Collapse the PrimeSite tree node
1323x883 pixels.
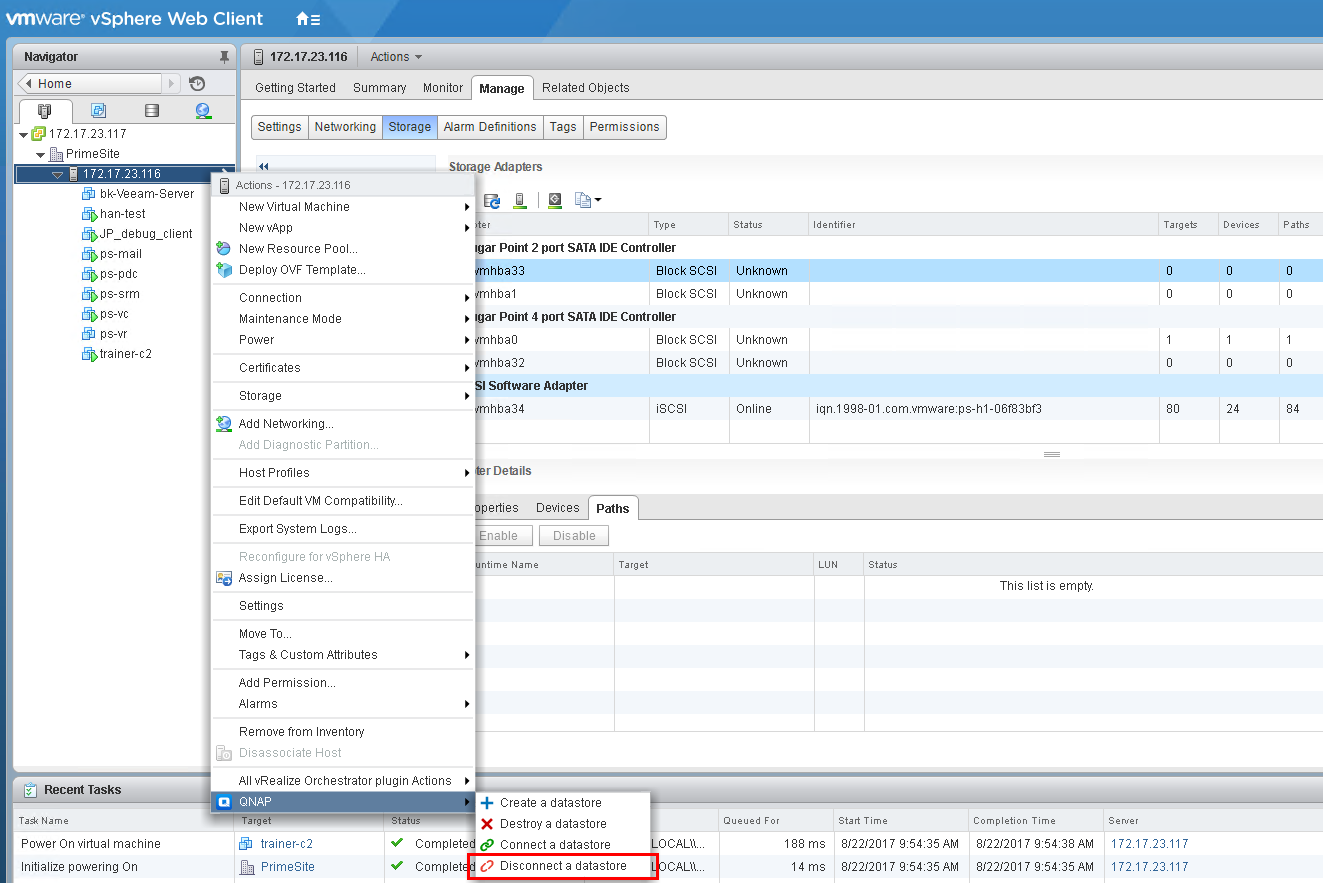(40, 154)
